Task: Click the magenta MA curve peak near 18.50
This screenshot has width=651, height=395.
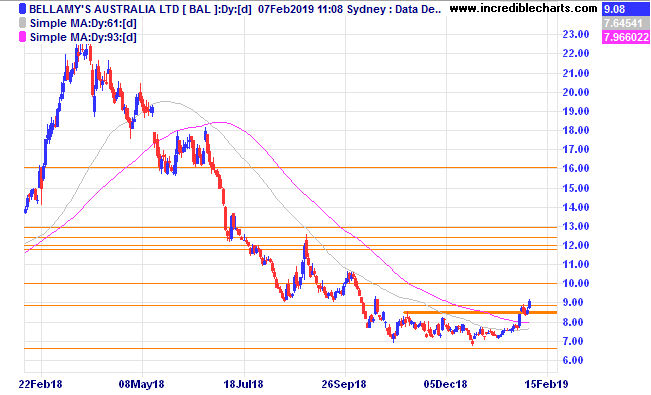Action: (220, 122)
